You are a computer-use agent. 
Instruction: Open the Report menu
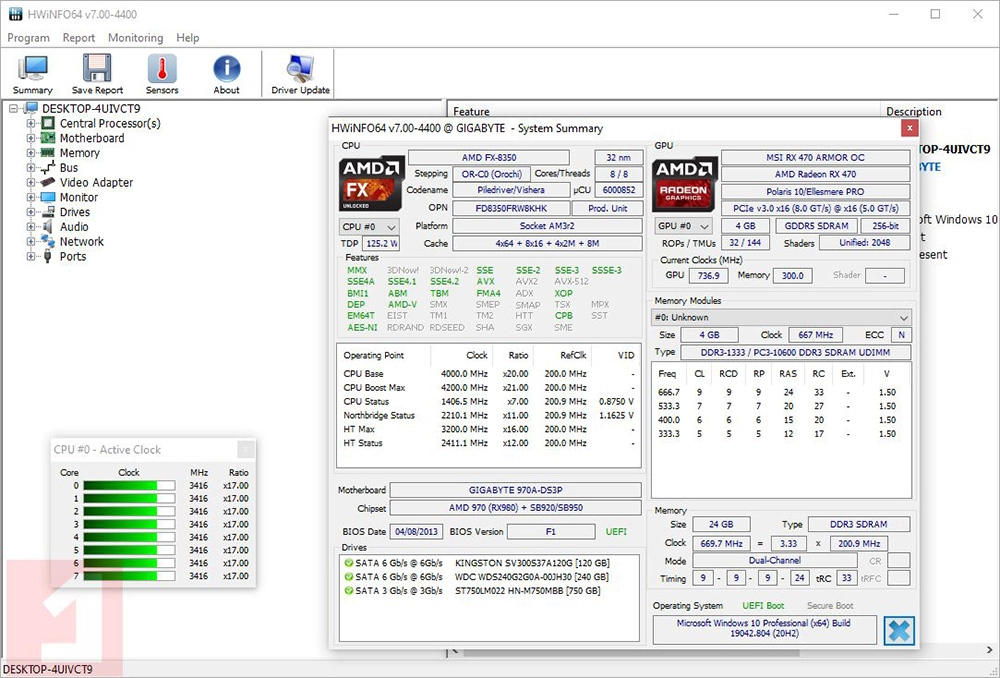[79, 38]
